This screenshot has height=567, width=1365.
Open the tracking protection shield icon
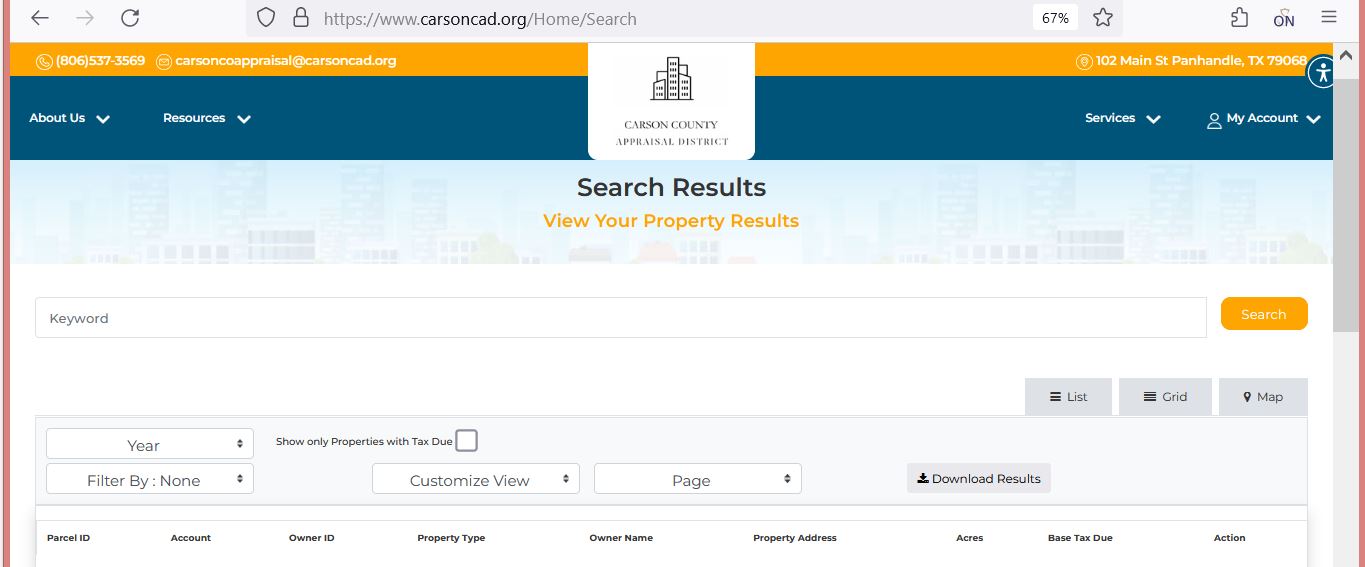(266, 18)
